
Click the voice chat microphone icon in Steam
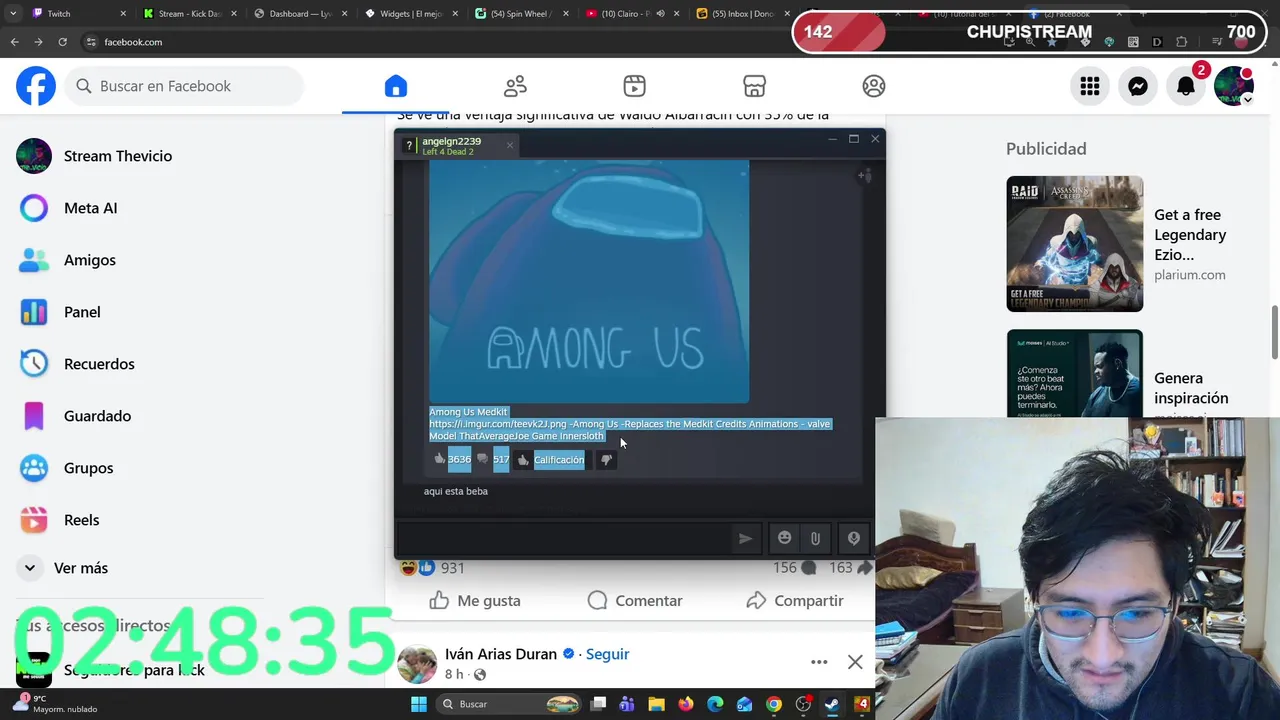tap(853, 538)
